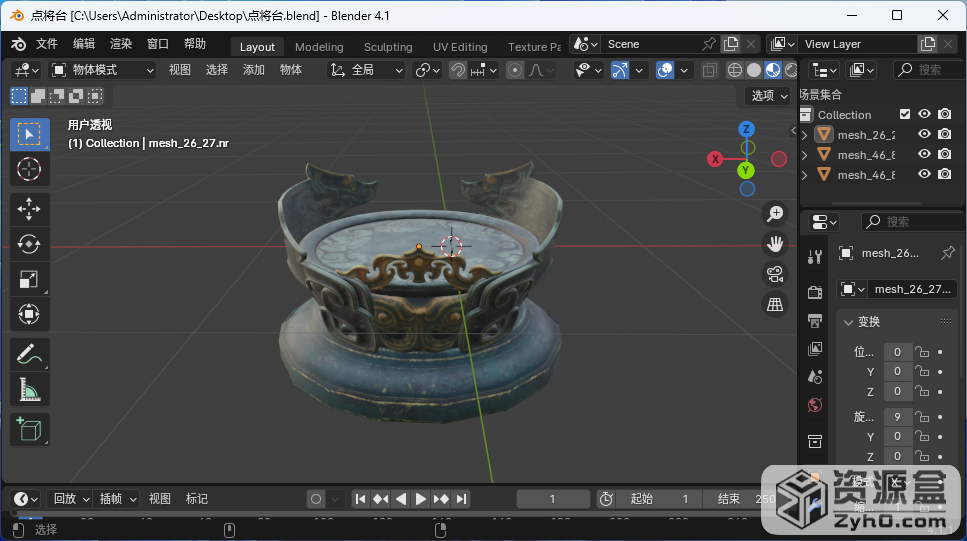The height and width of the screenshot is (541, 967).
Task: Activate the Rotate tool
Action: 29,244
